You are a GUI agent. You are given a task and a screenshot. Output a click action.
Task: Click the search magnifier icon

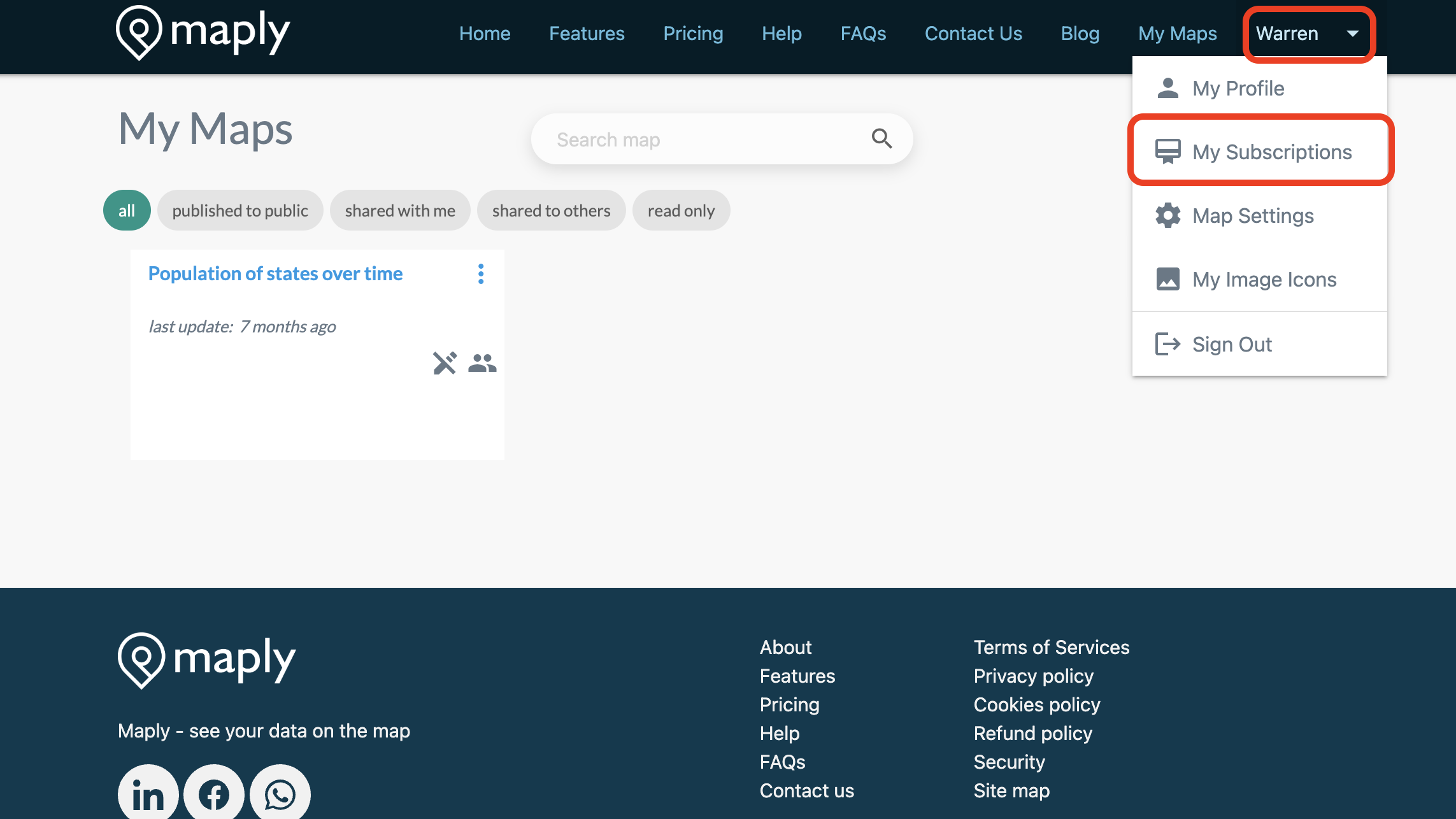click(881, 138)
